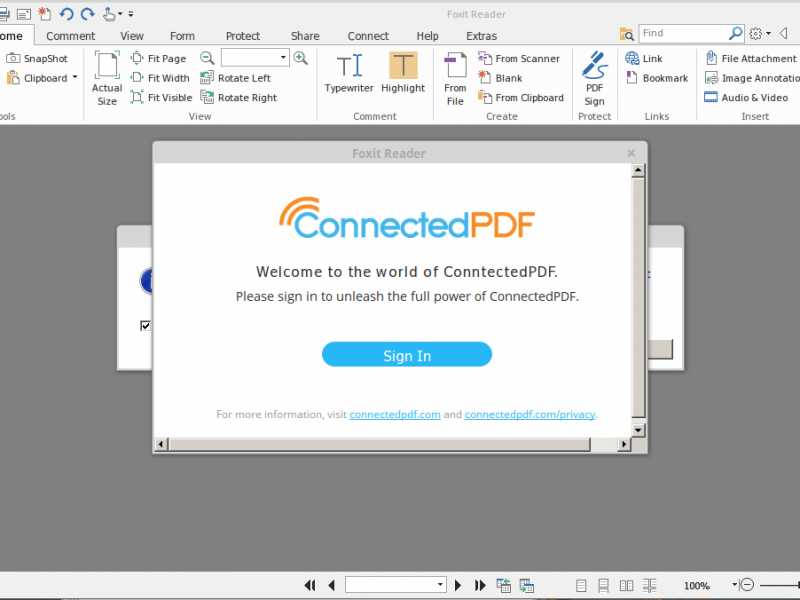Switch to the Comment tab
Viewport: 800px width, 600px height.
70,36
